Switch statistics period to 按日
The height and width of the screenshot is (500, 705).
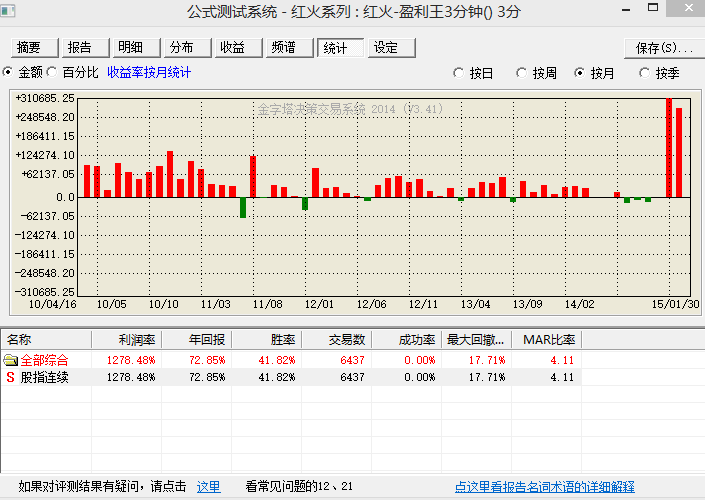click(x=459, y=73)
